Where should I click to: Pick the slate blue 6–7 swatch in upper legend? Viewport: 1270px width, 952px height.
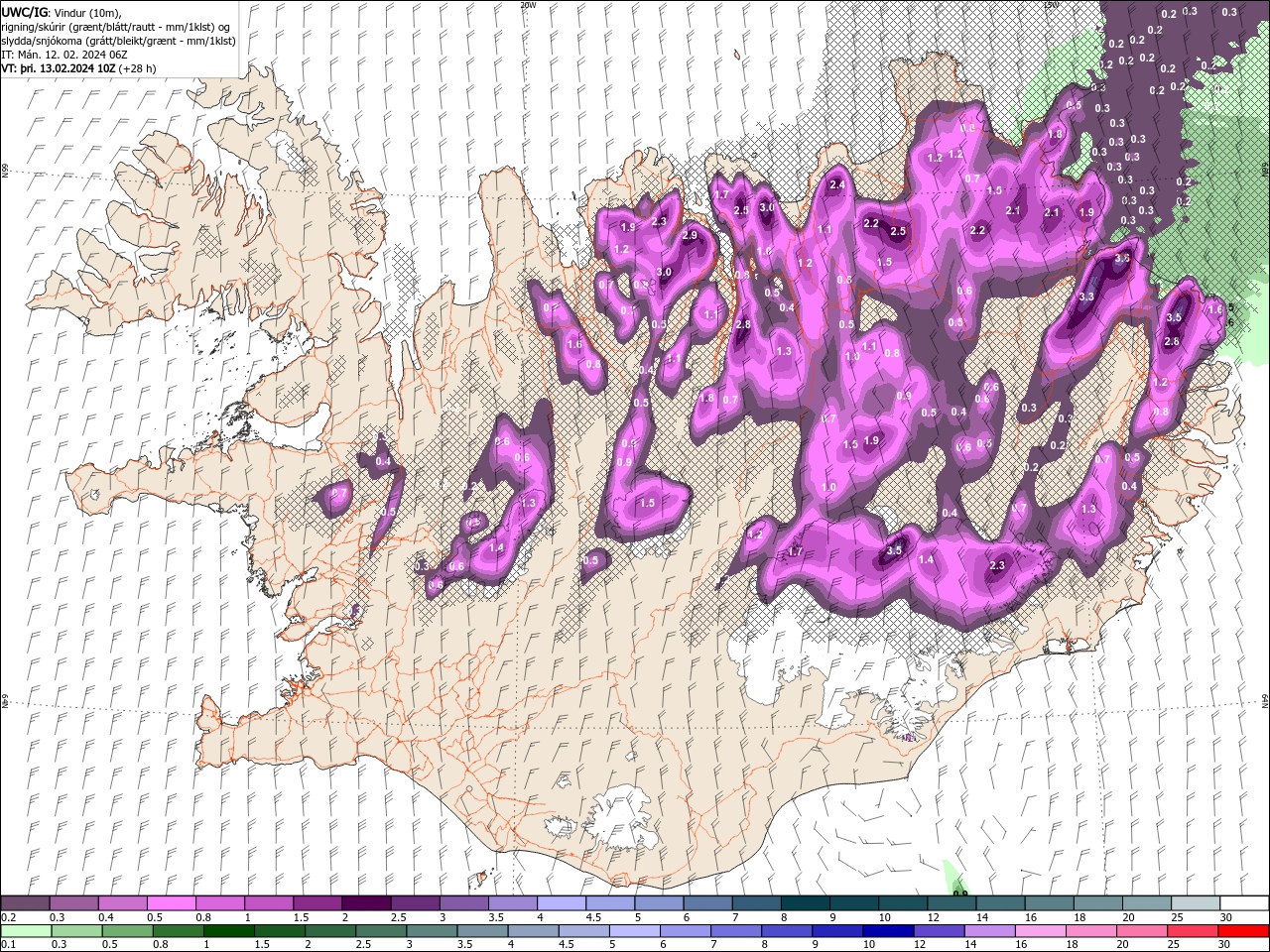[x=708, y=903]
